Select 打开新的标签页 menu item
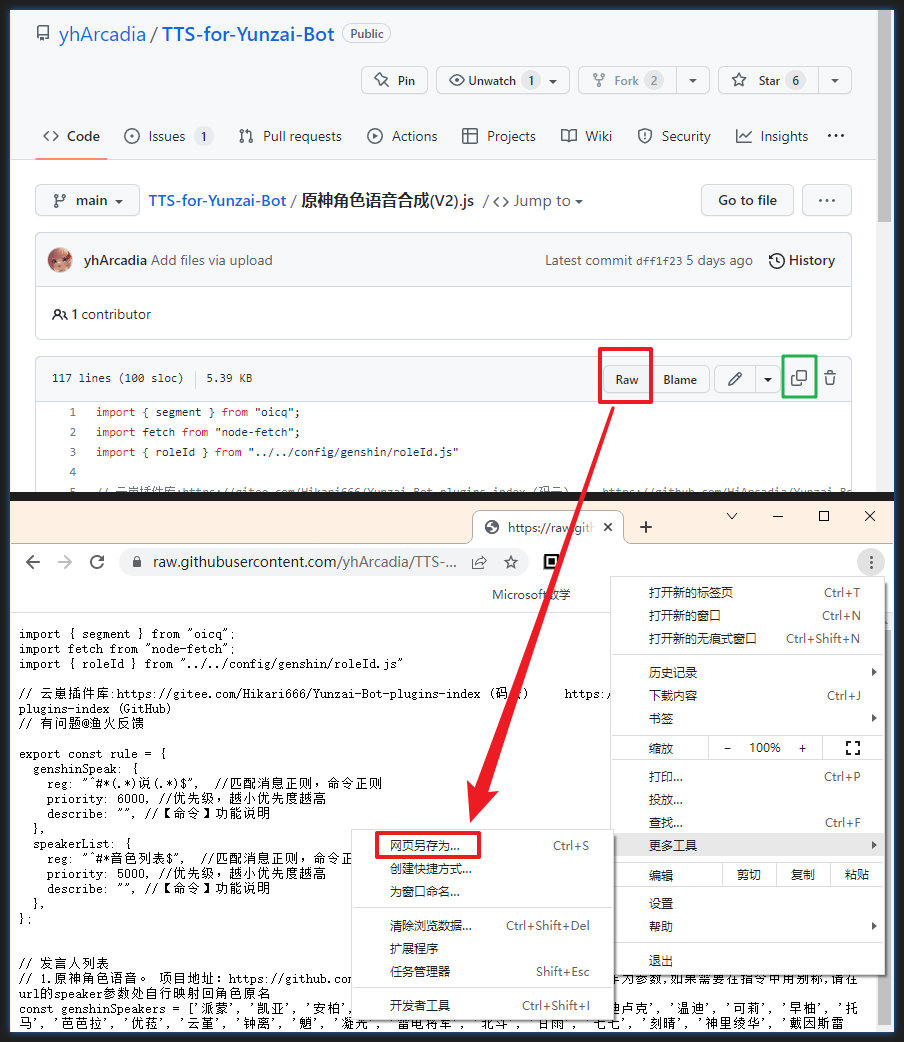This screenshot has width=904, height=1042. (748, 593)
